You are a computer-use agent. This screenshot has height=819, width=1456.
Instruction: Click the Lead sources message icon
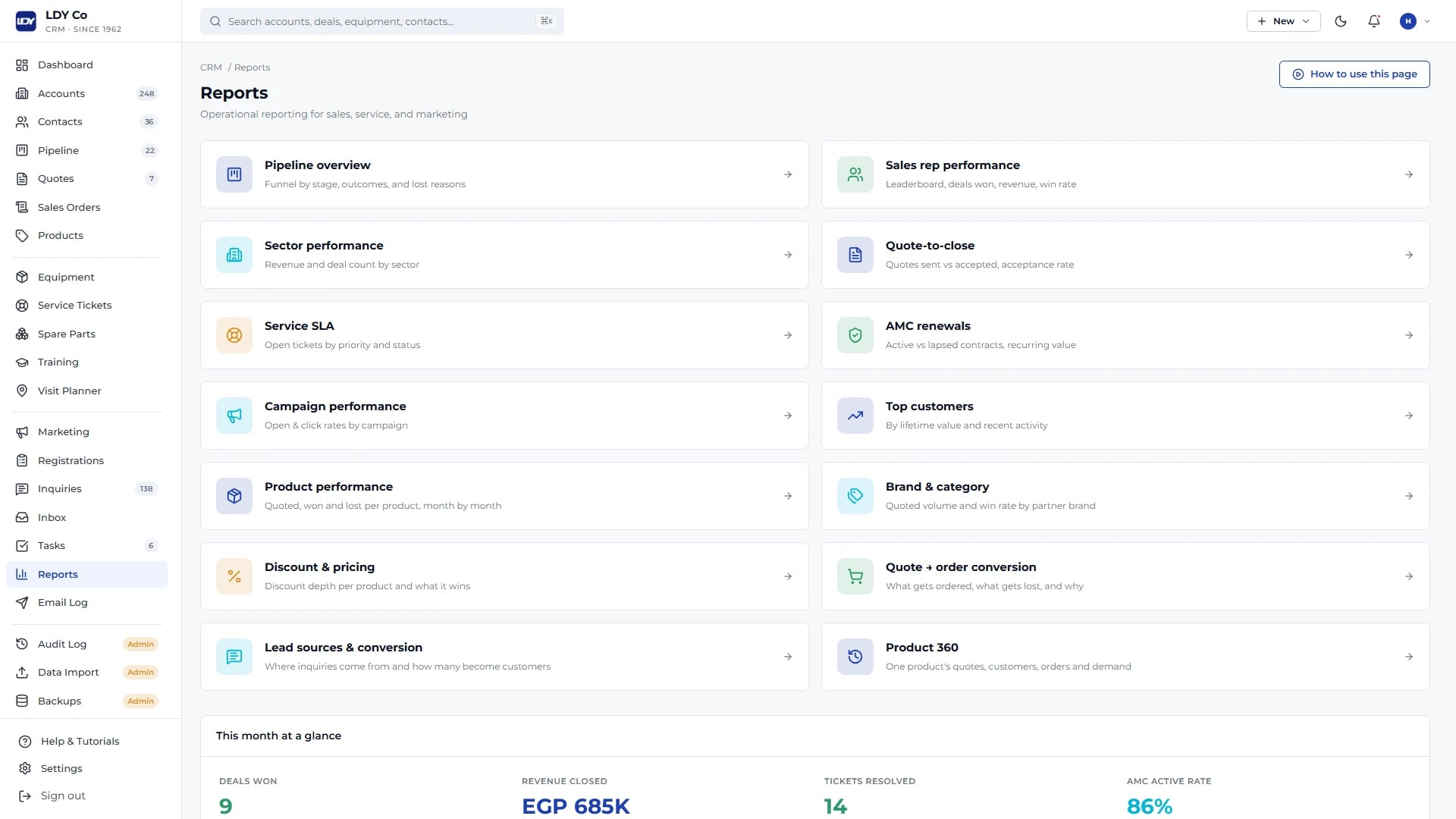(234, 657)
